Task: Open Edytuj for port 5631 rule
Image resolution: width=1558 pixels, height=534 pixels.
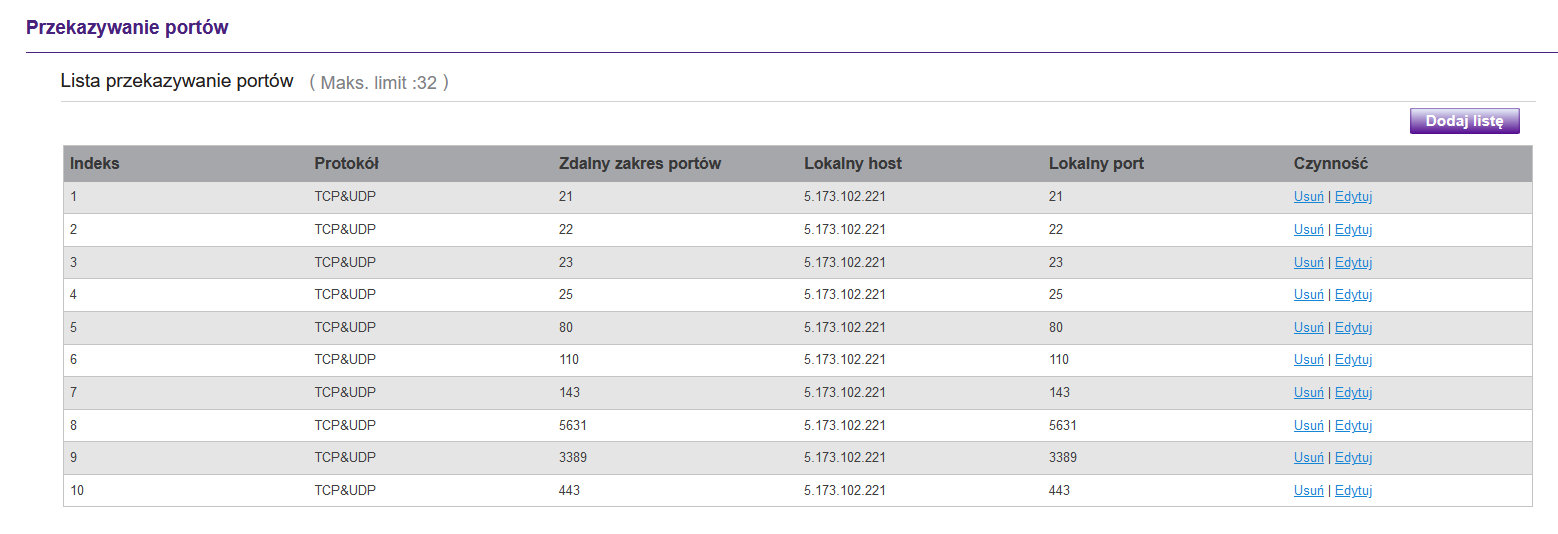Action: click(x=1353, y=426)
